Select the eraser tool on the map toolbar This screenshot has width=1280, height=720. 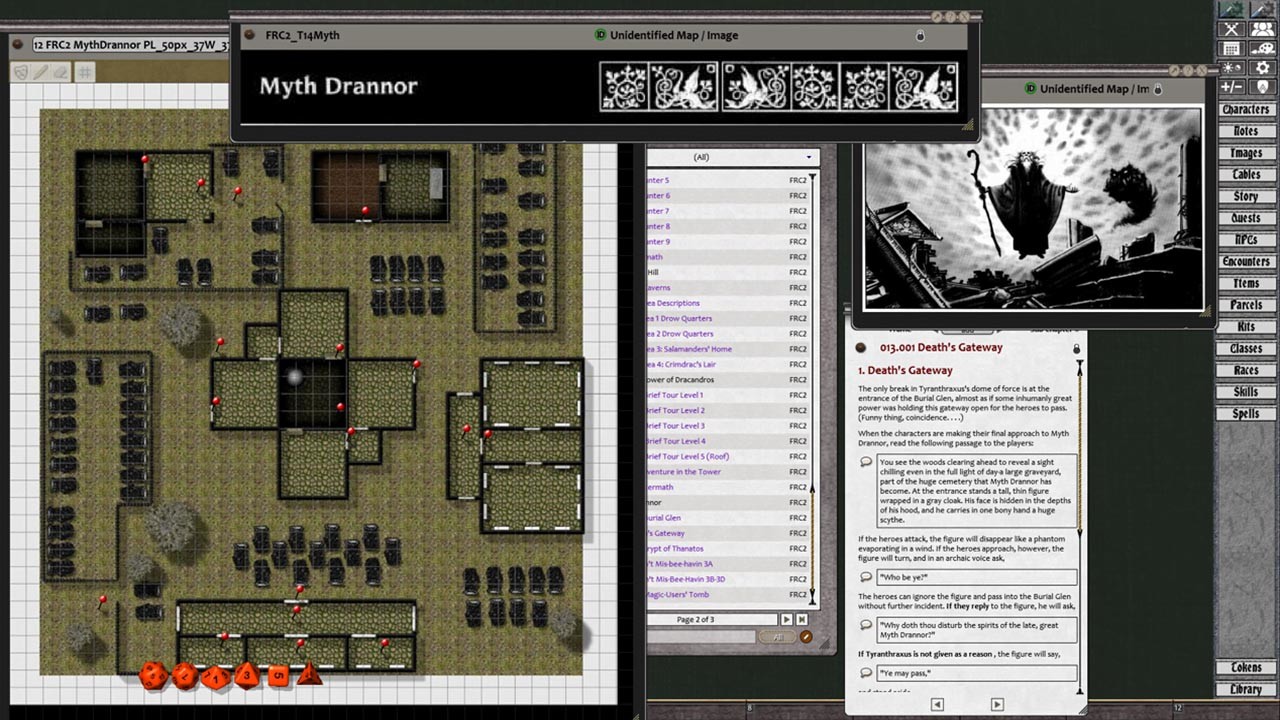point(59,71)
